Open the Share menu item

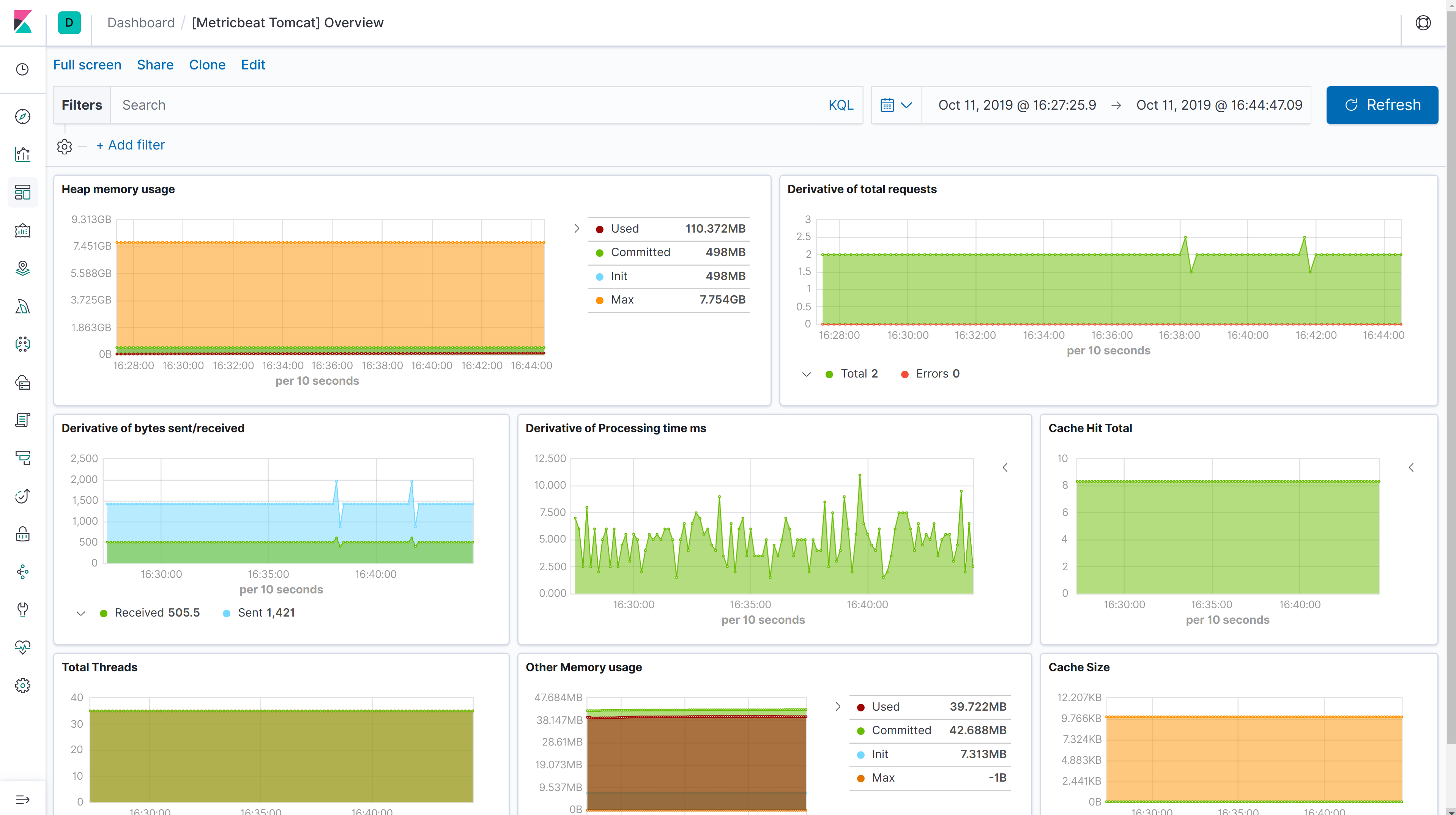click(155, 65)
